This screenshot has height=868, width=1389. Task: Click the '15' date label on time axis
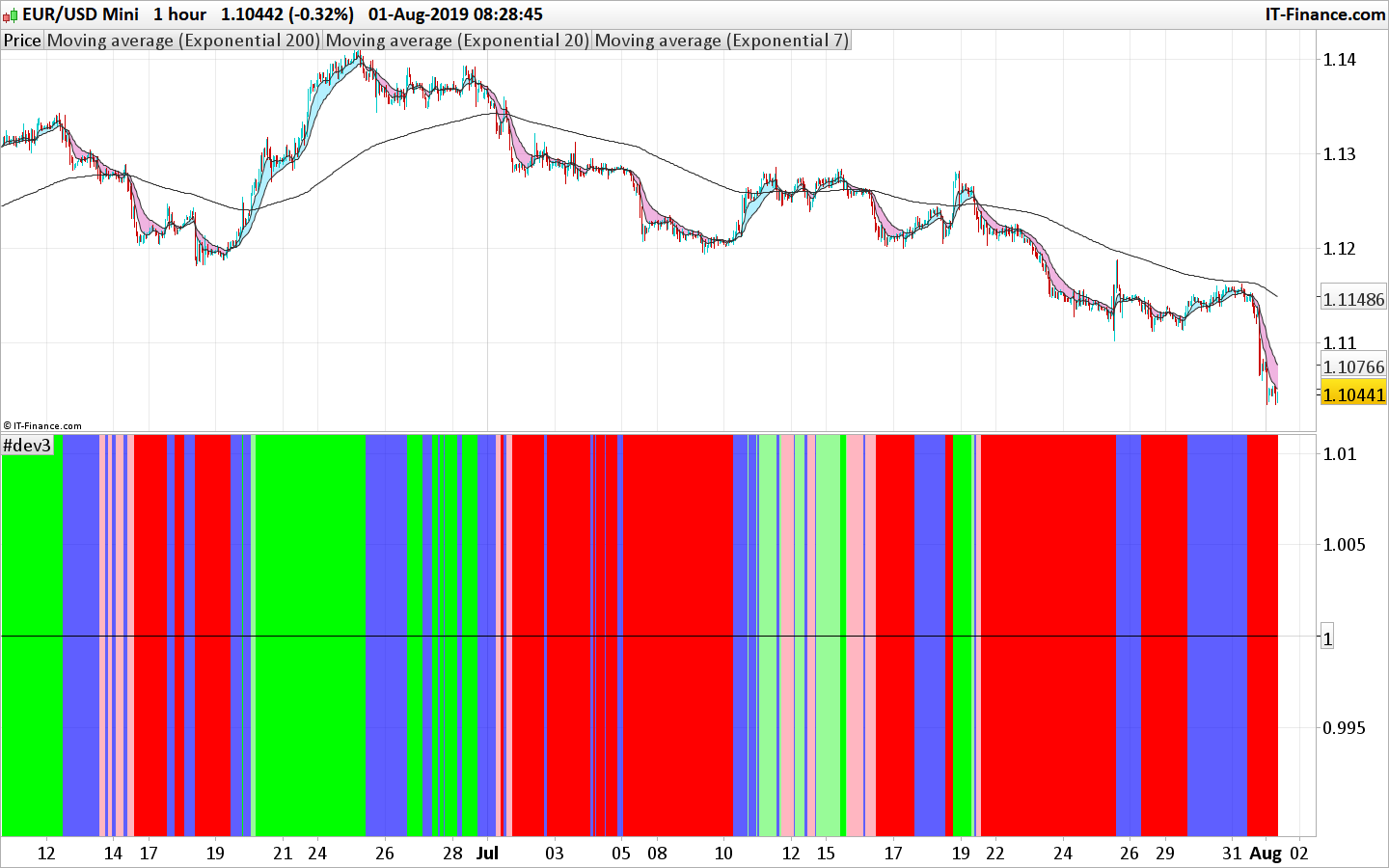point(826,853)
